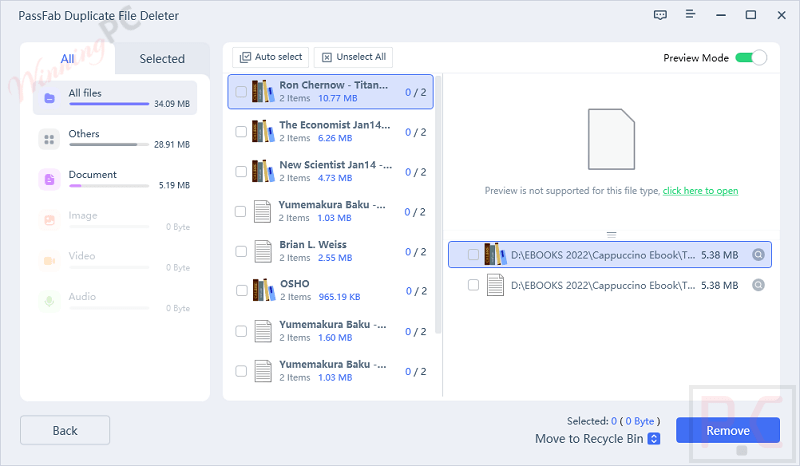Open the hamburger menu in title bar
Image resolution: width=800 pixels, height=466 pixels.
[690, 14]
